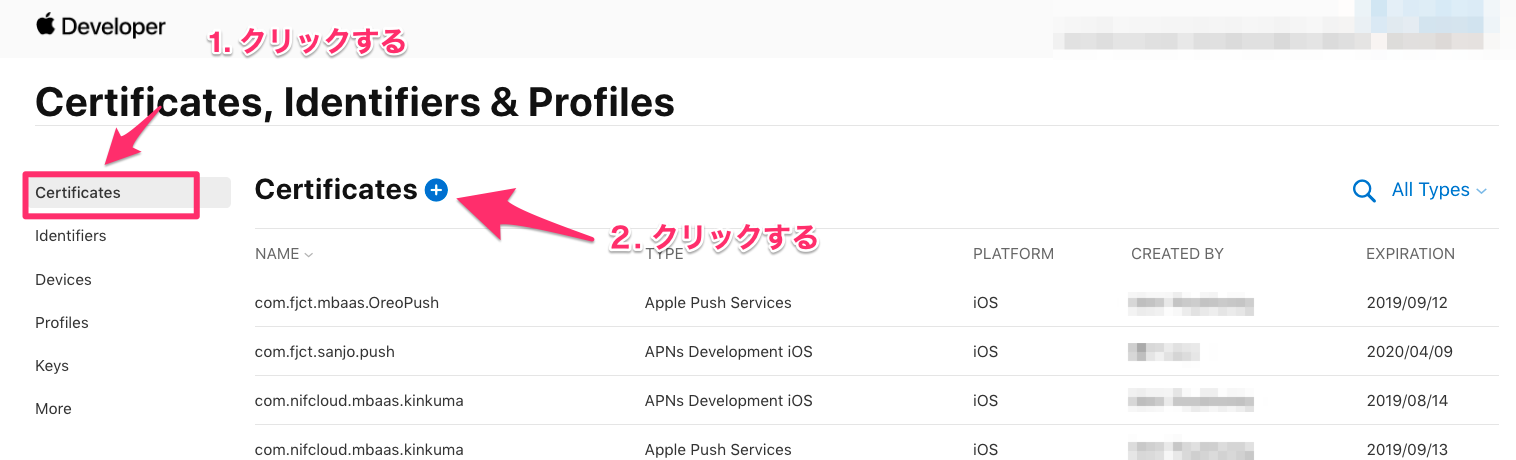Open Identifiers in the sidebar

[x=71, y=236]
